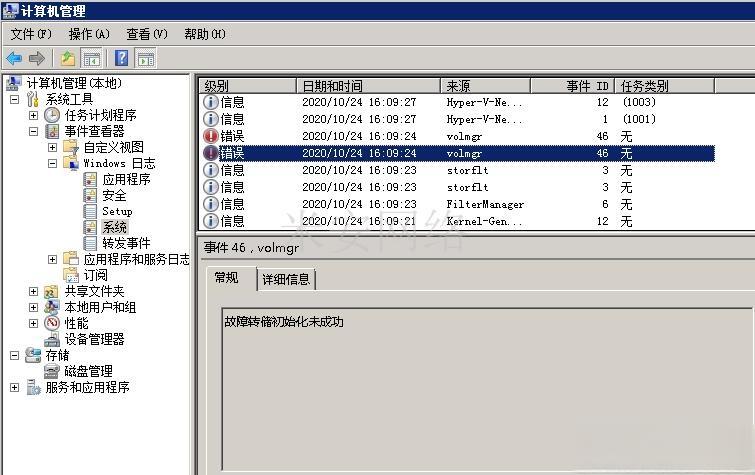Click the 事件查看器 icon

tap(52, 131)
